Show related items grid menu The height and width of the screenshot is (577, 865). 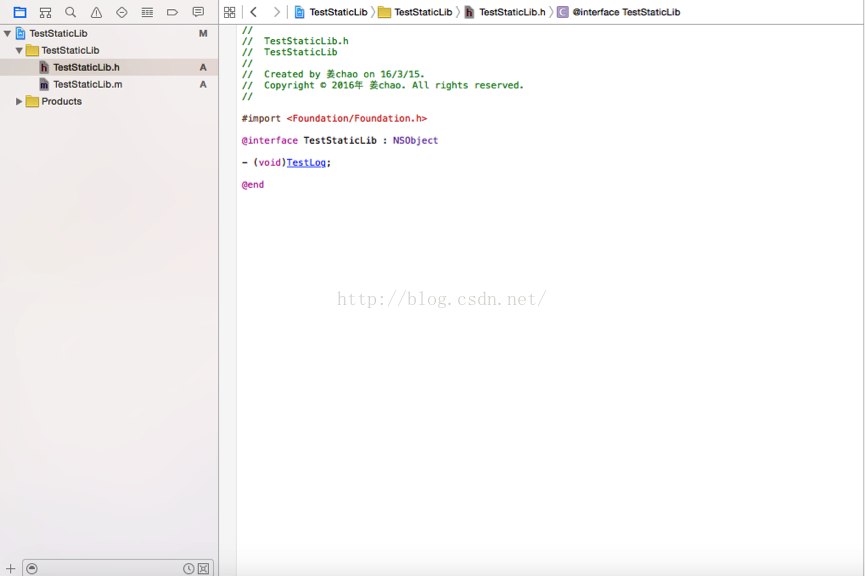tap(229, 12)
